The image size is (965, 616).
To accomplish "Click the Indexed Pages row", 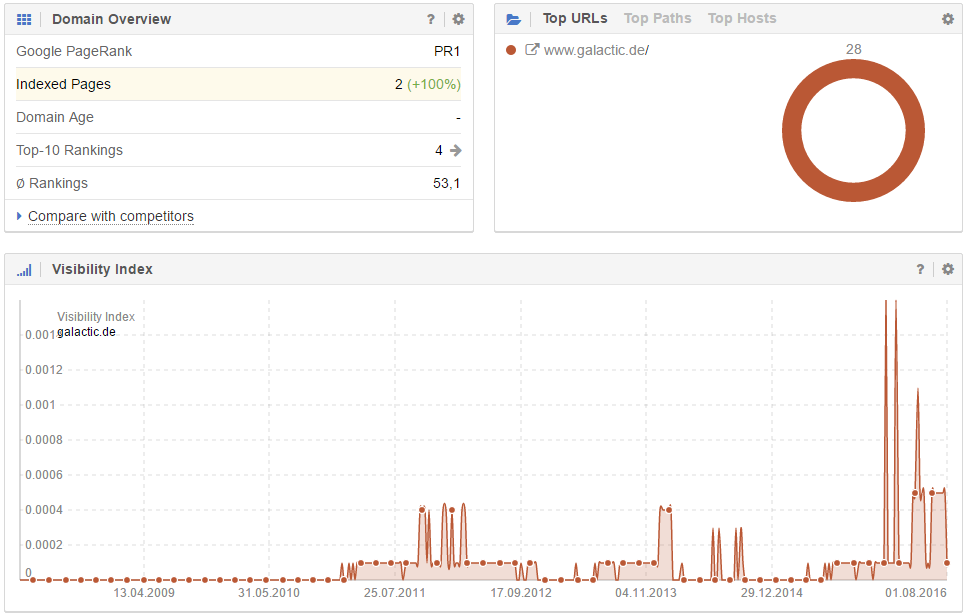I will 238,84.
